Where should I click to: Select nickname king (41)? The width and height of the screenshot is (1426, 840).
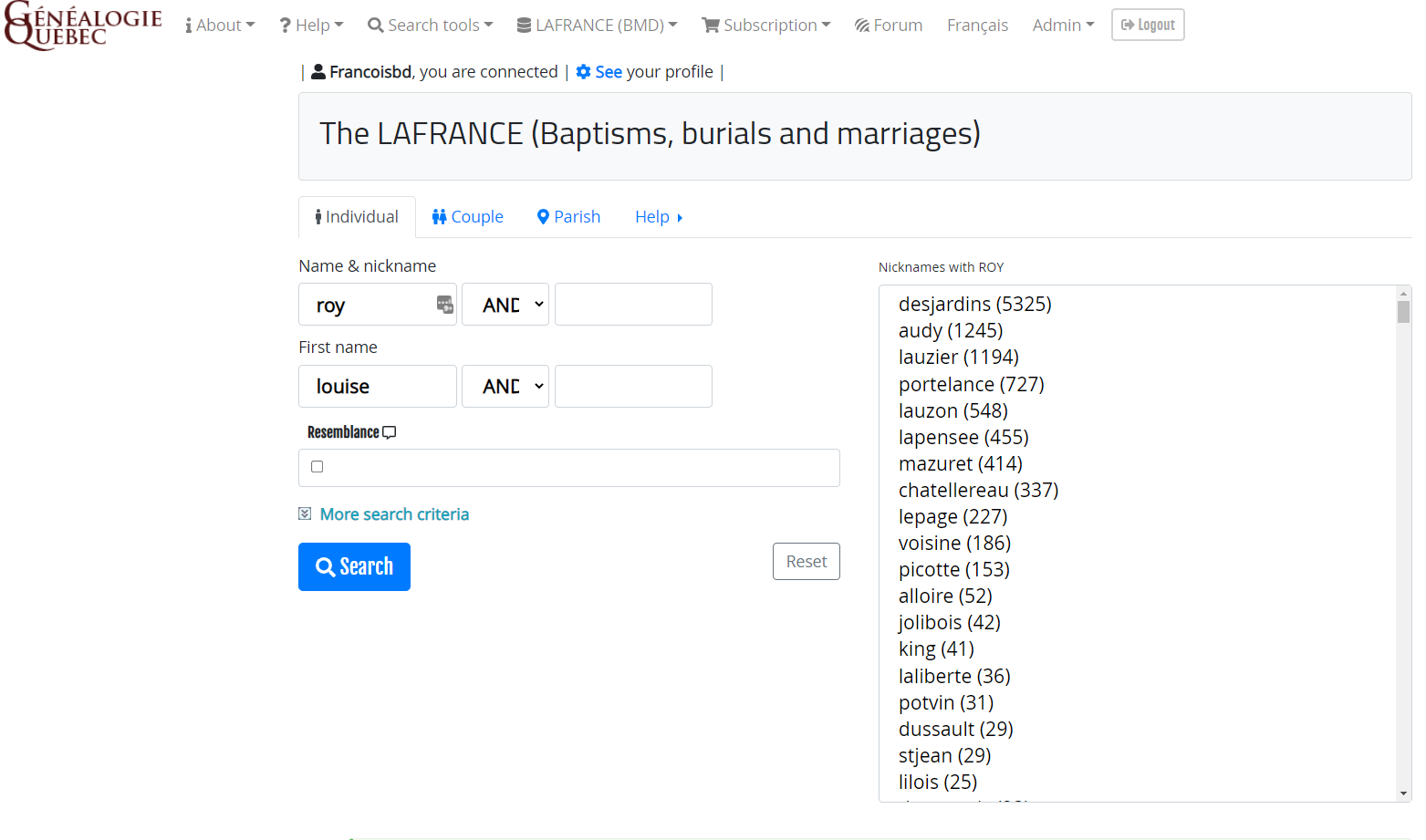pos(936,648)
